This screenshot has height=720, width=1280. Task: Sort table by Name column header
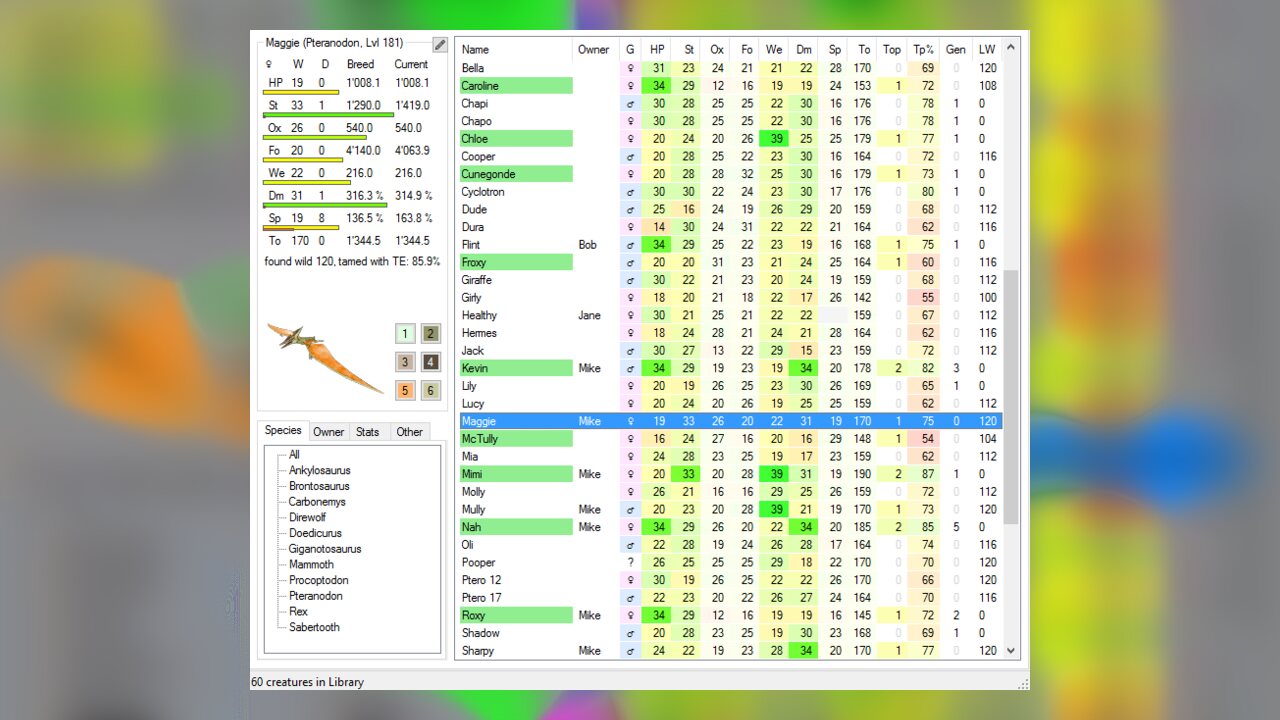(515, 49)
